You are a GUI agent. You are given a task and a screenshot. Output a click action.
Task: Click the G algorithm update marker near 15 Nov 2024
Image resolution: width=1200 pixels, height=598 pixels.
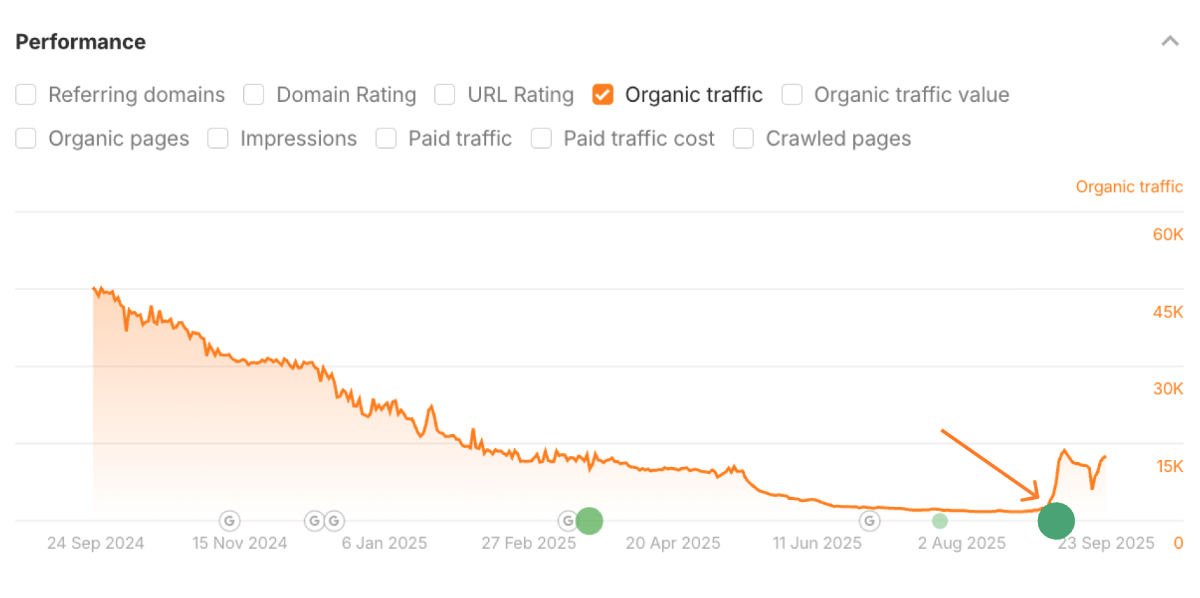228,520
